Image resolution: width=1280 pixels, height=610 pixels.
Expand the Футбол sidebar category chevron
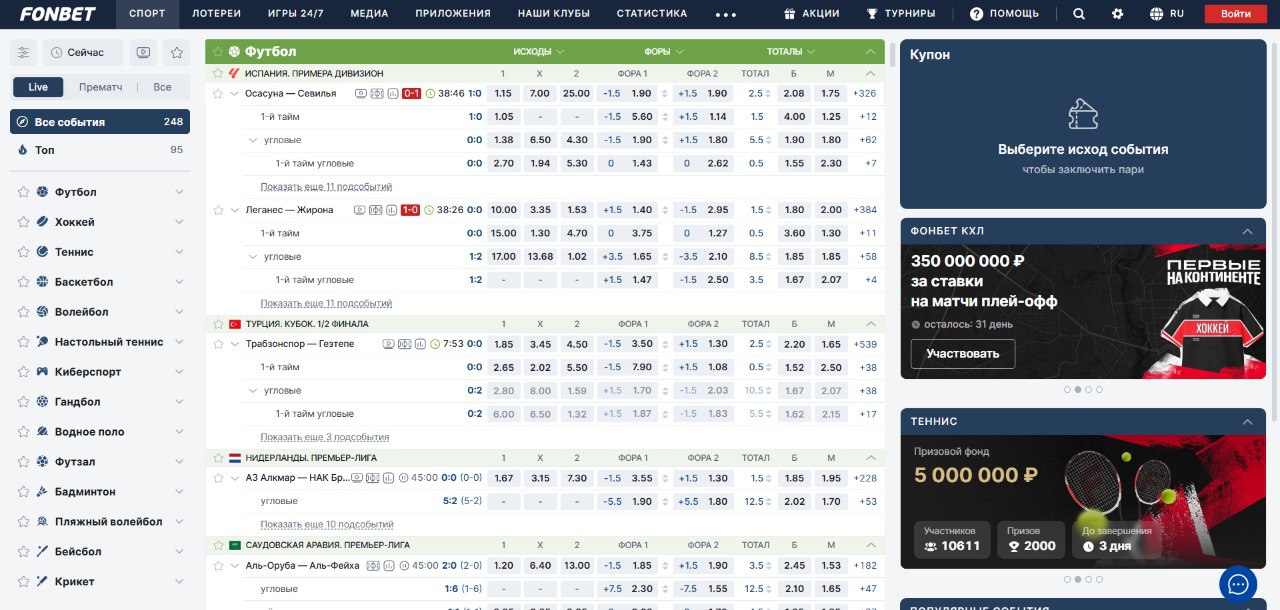[x=179, y=192]
